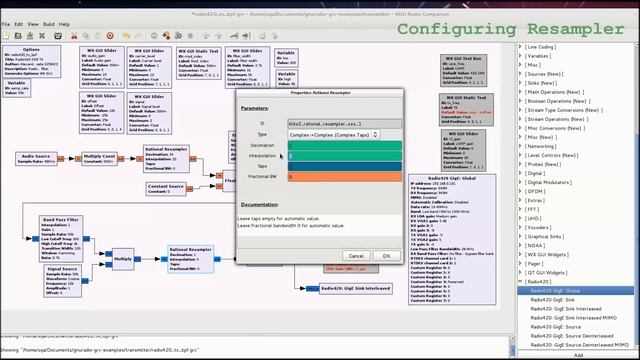Screen dimensions: 640x360
Task: Expand the Sinks (New) category
Action: point(520,82)
